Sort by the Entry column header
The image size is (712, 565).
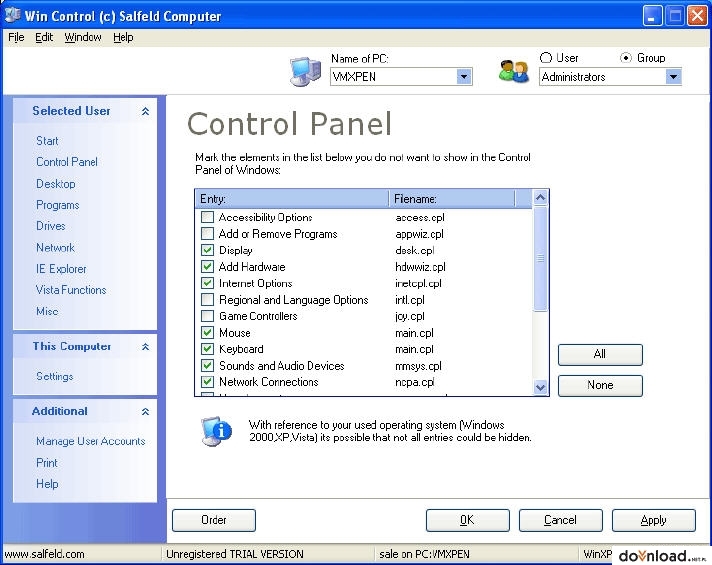pyautogui.click(x=293, y=199)
